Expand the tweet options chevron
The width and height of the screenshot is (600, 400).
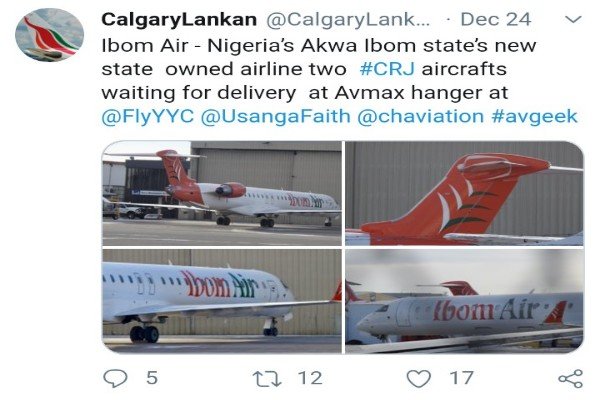[573, 19]
